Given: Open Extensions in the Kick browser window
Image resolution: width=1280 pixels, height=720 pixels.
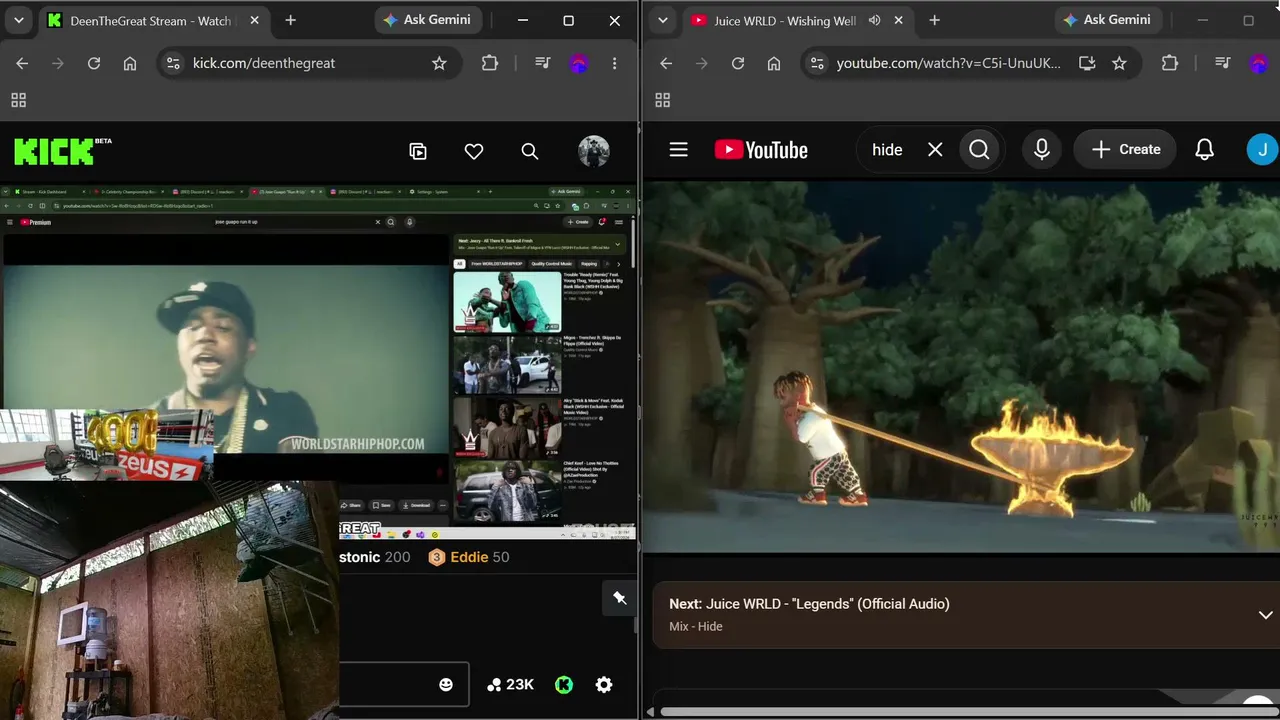Looking at the screenshot, I should point(490,63).
